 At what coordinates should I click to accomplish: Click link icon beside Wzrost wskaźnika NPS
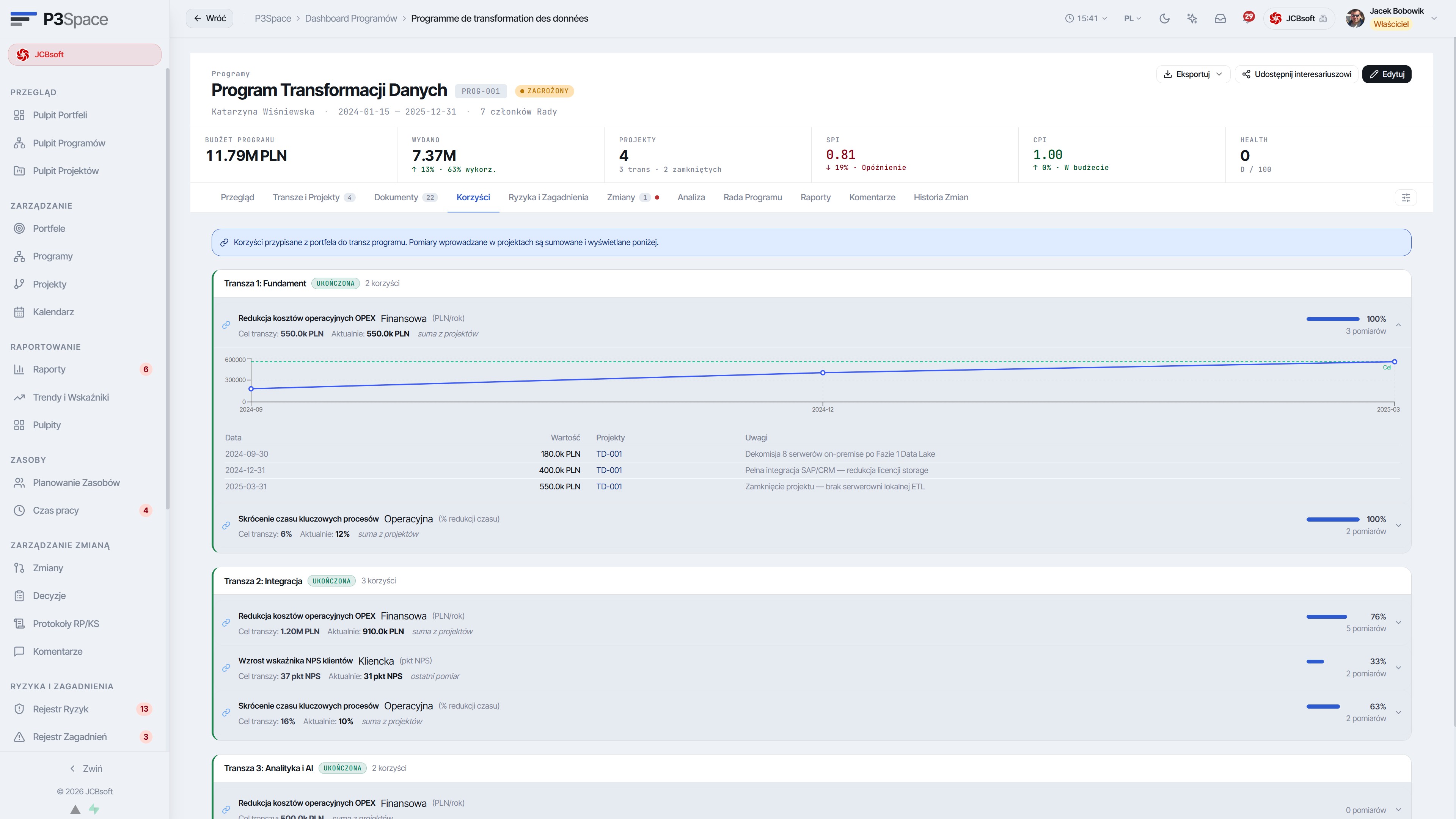click(x=226, y=668)
